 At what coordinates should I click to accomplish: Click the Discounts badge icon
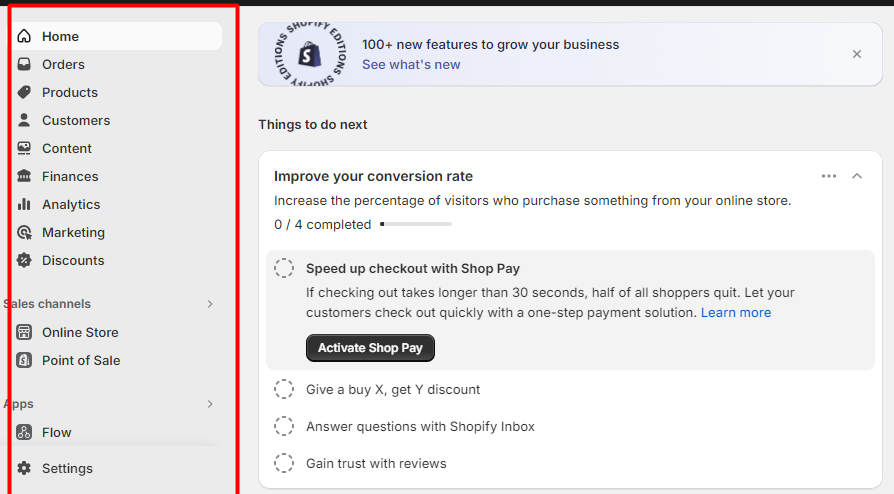pos(24,260)
